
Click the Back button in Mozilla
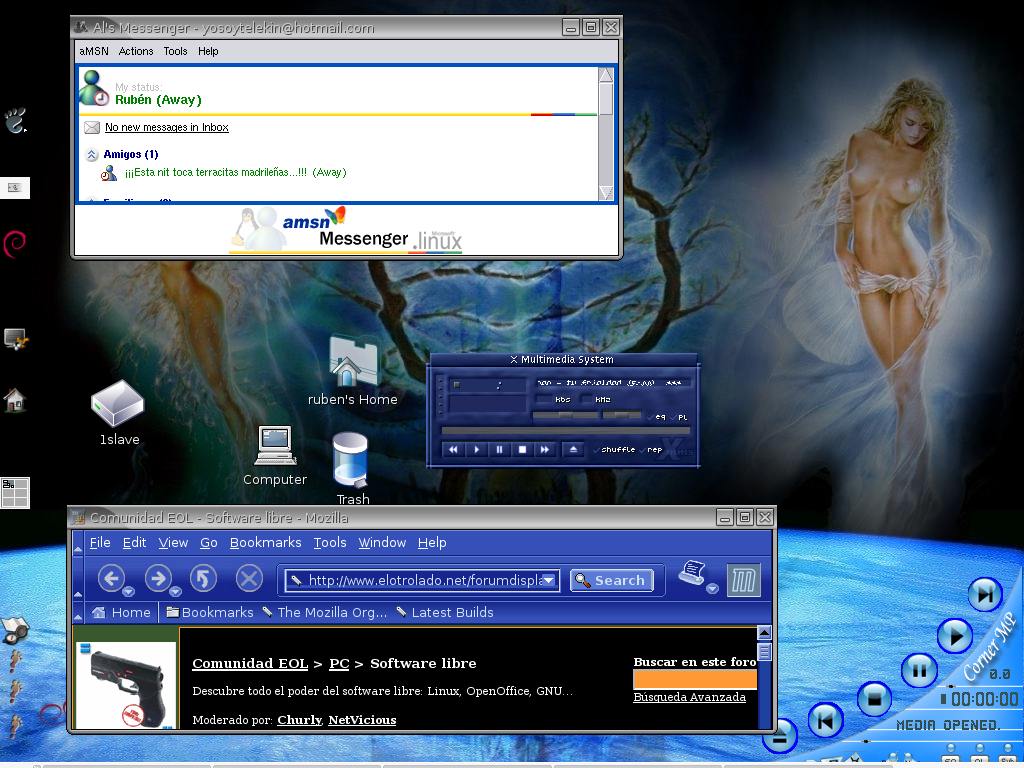pyautogui.click(x=110, y=578)
